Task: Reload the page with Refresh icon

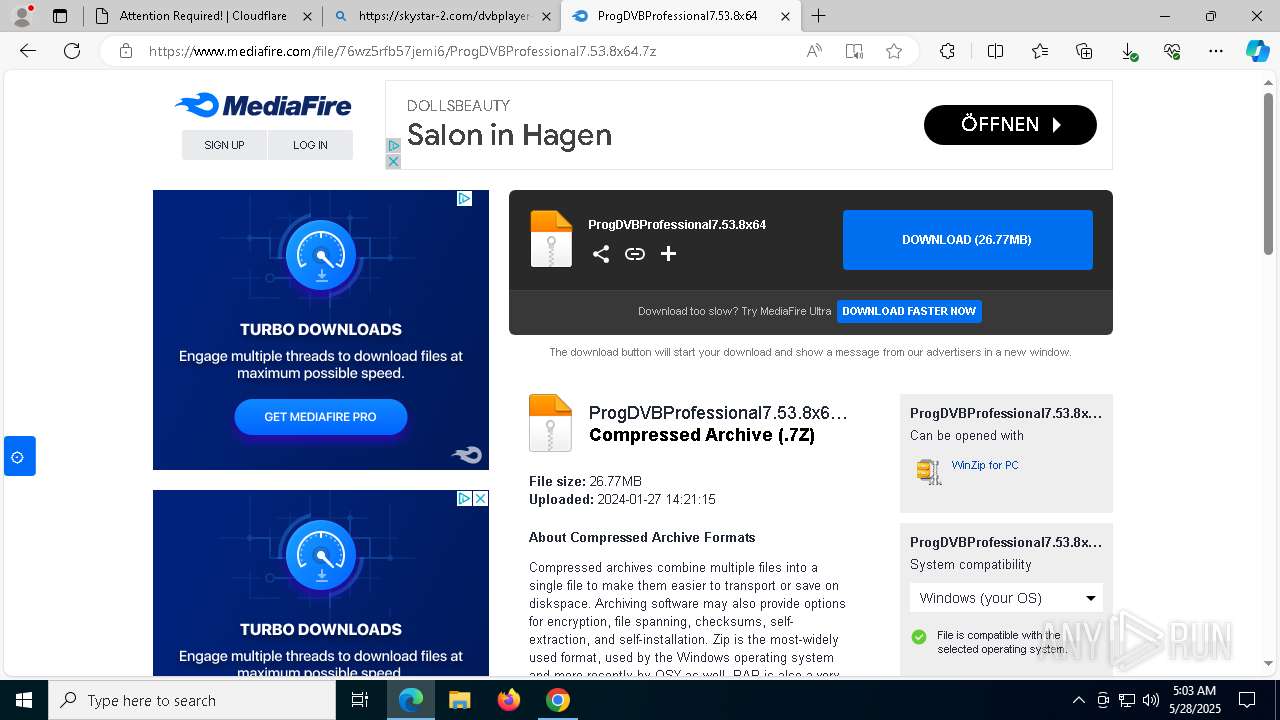Action: click(72, 51)
